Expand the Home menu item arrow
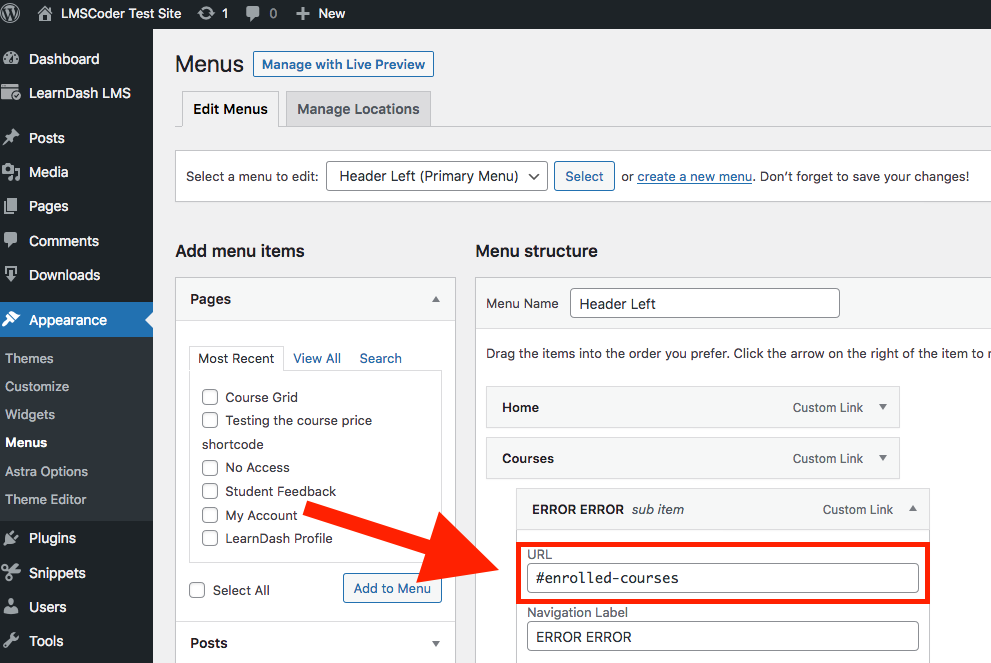Image resolution: width=991 pixels, height=663 pixels. pyautogui.click(x=882, y=407)
